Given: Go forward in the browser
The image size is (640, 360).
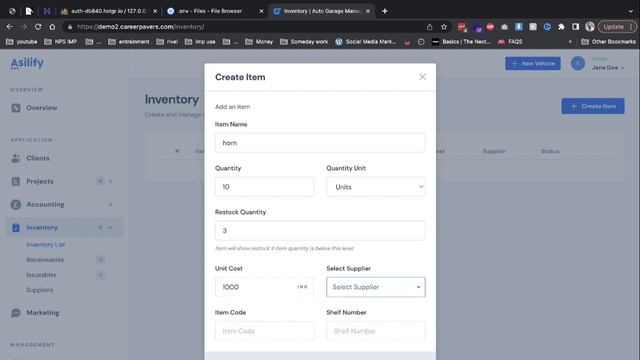Looking at the screenshot, I should click(x=24, y=27).
